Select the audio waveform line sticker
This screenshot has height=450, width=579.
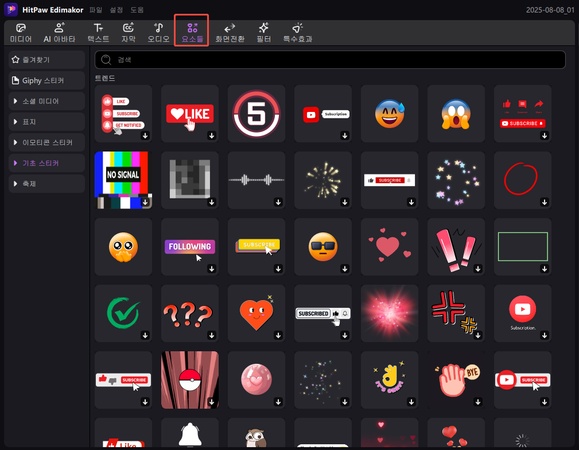click(x=256, y=180)
